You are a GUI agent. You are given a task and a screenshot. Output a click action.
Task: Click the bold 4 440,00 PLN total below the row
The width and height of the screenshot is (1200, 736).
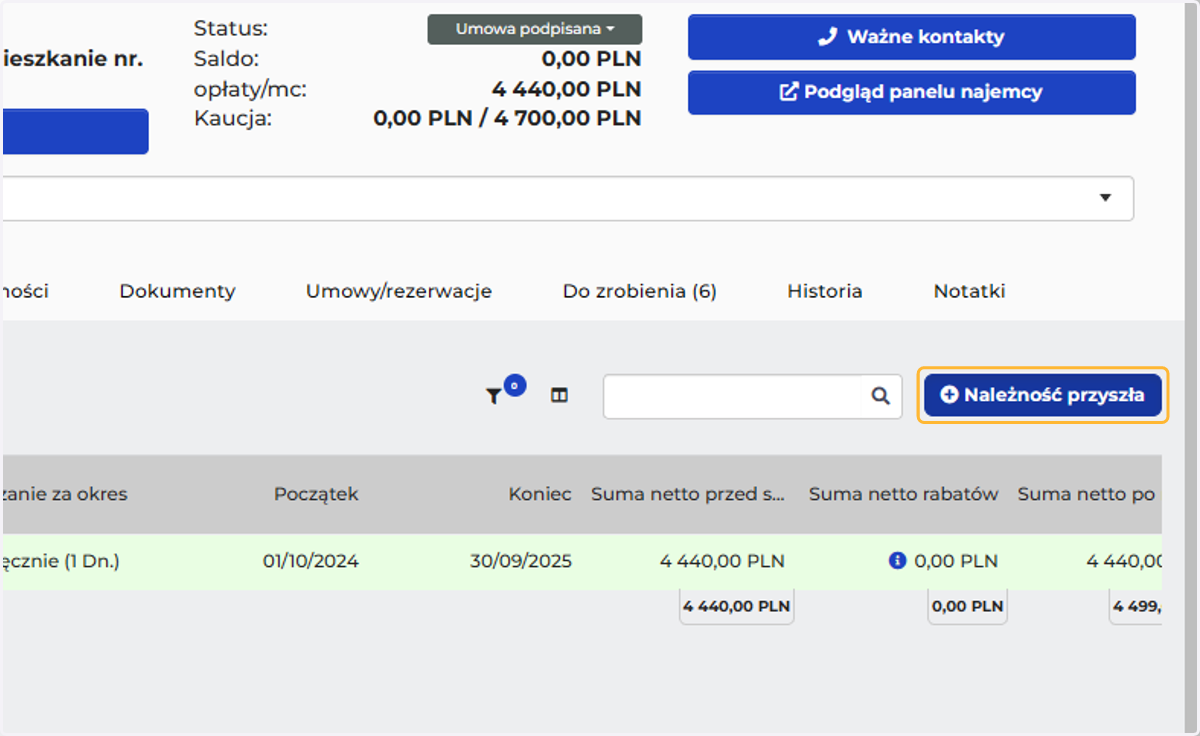(736, 606)
